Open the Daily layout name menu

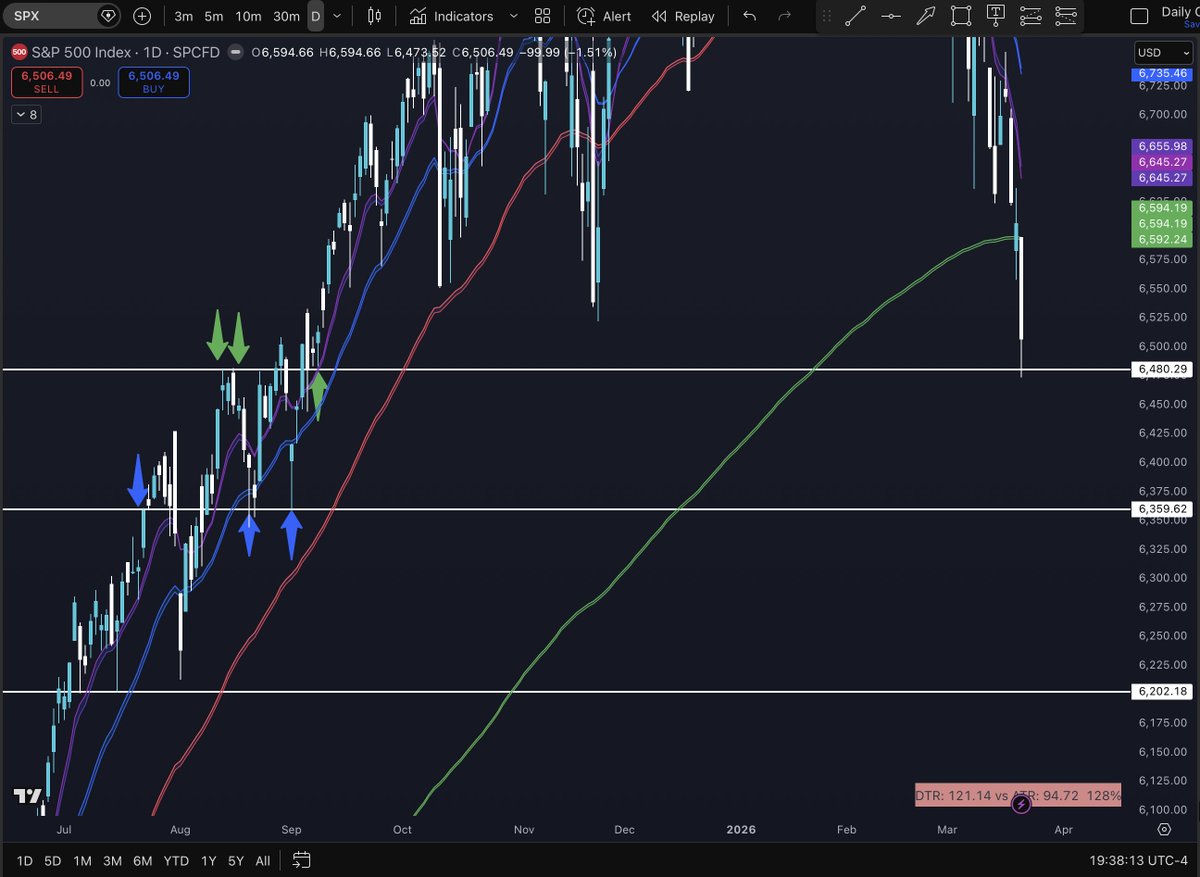tap(1180, 14)
